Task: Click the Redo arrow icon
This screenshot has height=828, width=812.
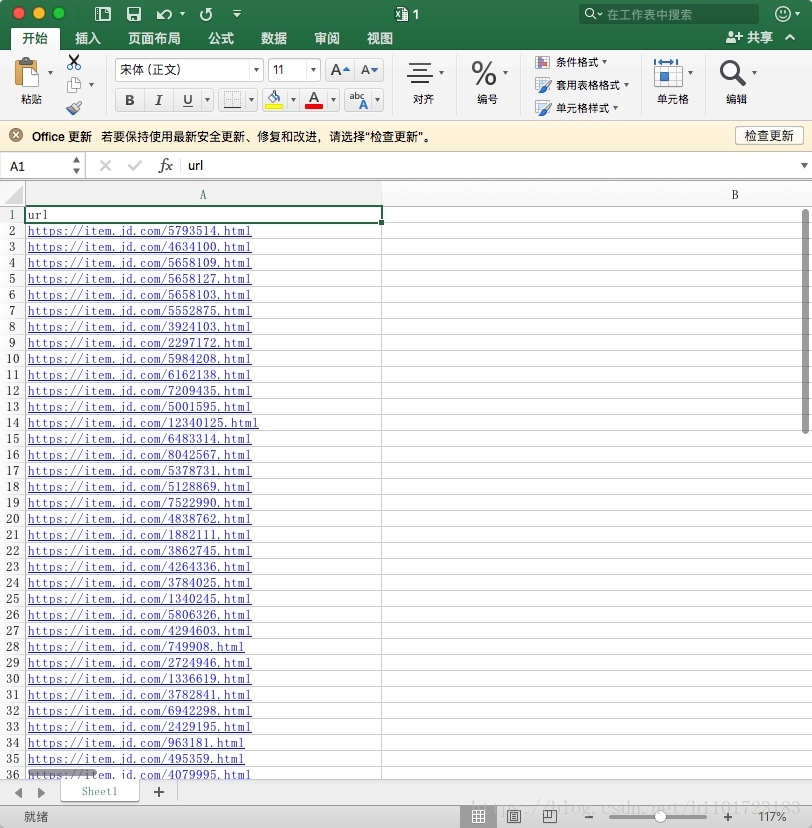Action: 206,14
